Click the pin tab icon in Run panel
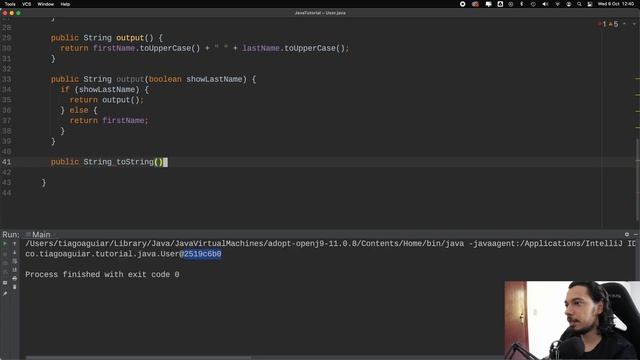640x360 pixels. pos(5,293)
